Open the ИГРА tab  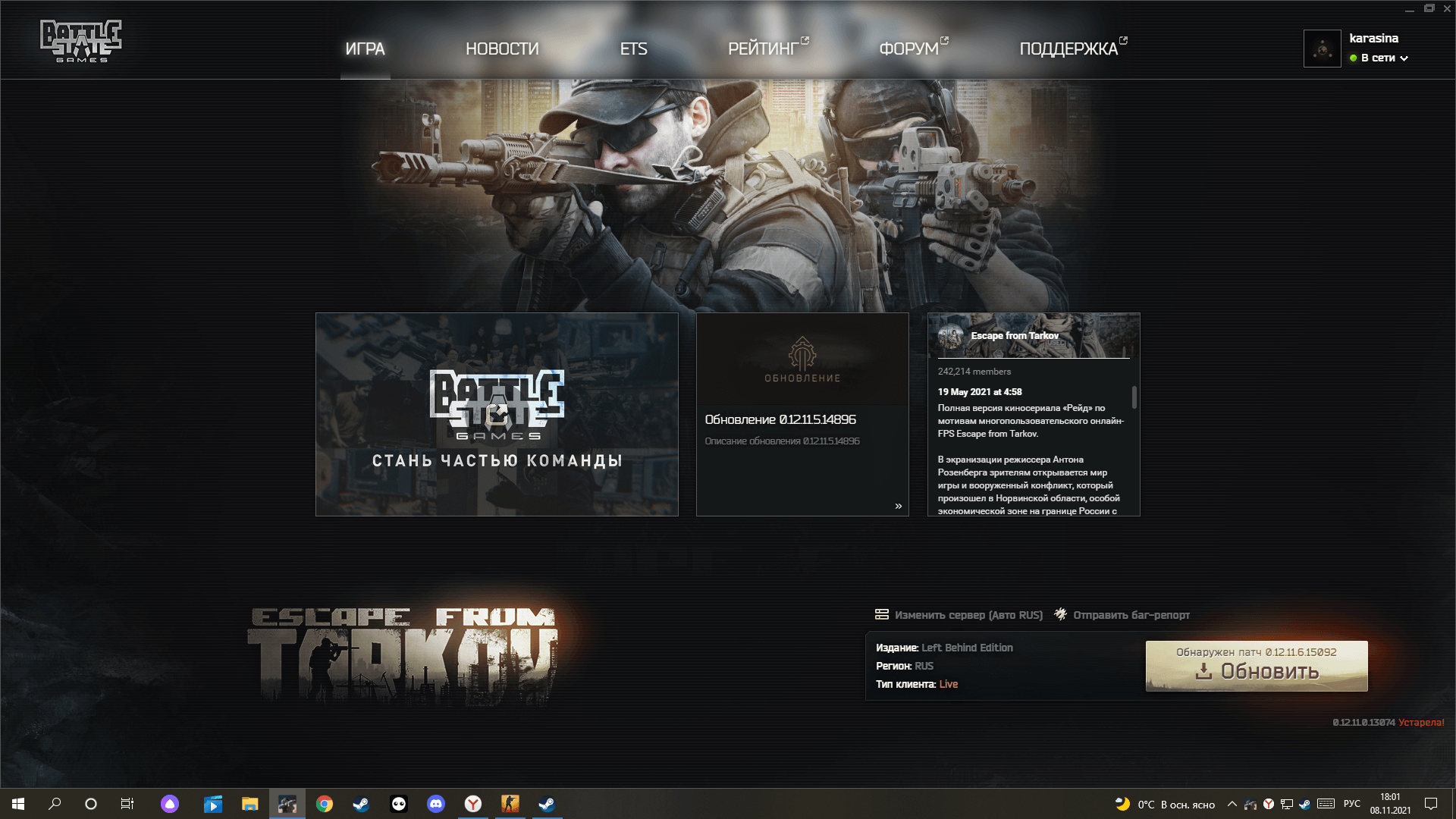(365, 49)
